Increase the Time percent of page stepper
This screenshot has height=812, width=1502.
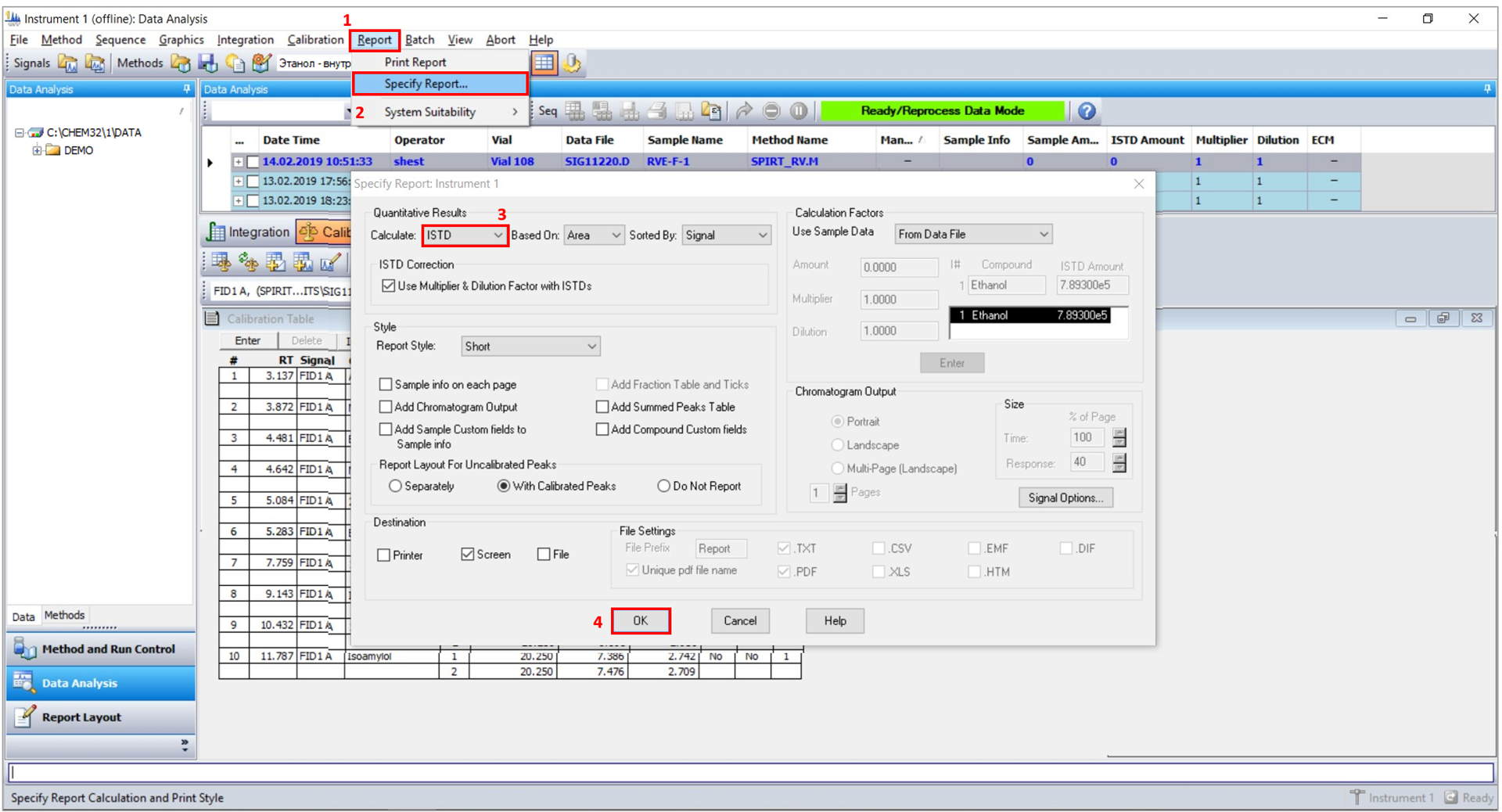tap(1119, 433)
